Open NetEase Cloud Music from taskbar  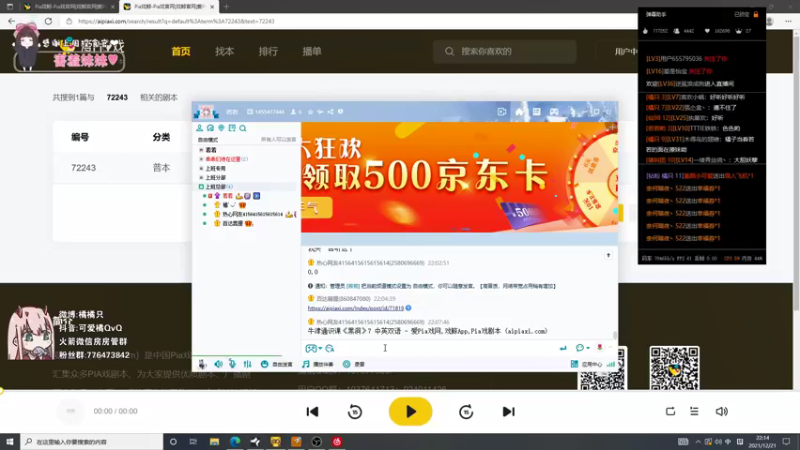pyautogui.click(x=337, y=442)
